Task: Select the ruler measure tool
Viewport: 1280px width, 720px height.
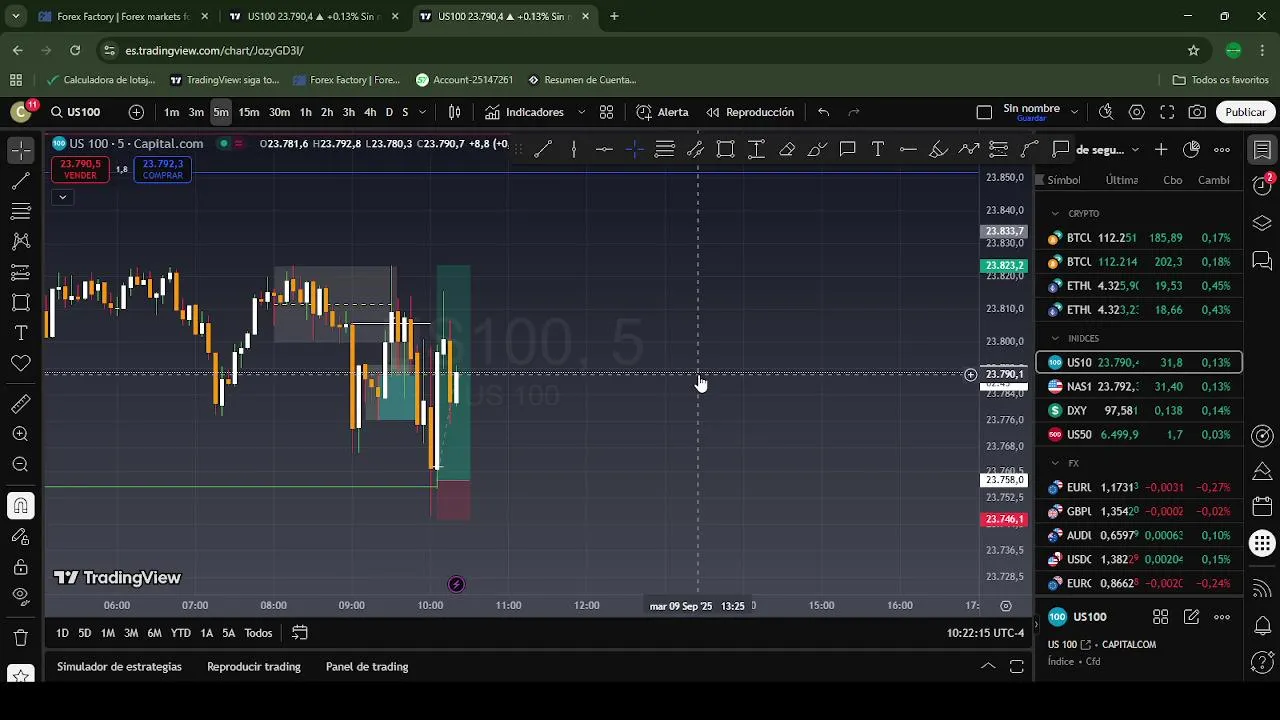Action: pyautogui.click(x=21, y=404)
